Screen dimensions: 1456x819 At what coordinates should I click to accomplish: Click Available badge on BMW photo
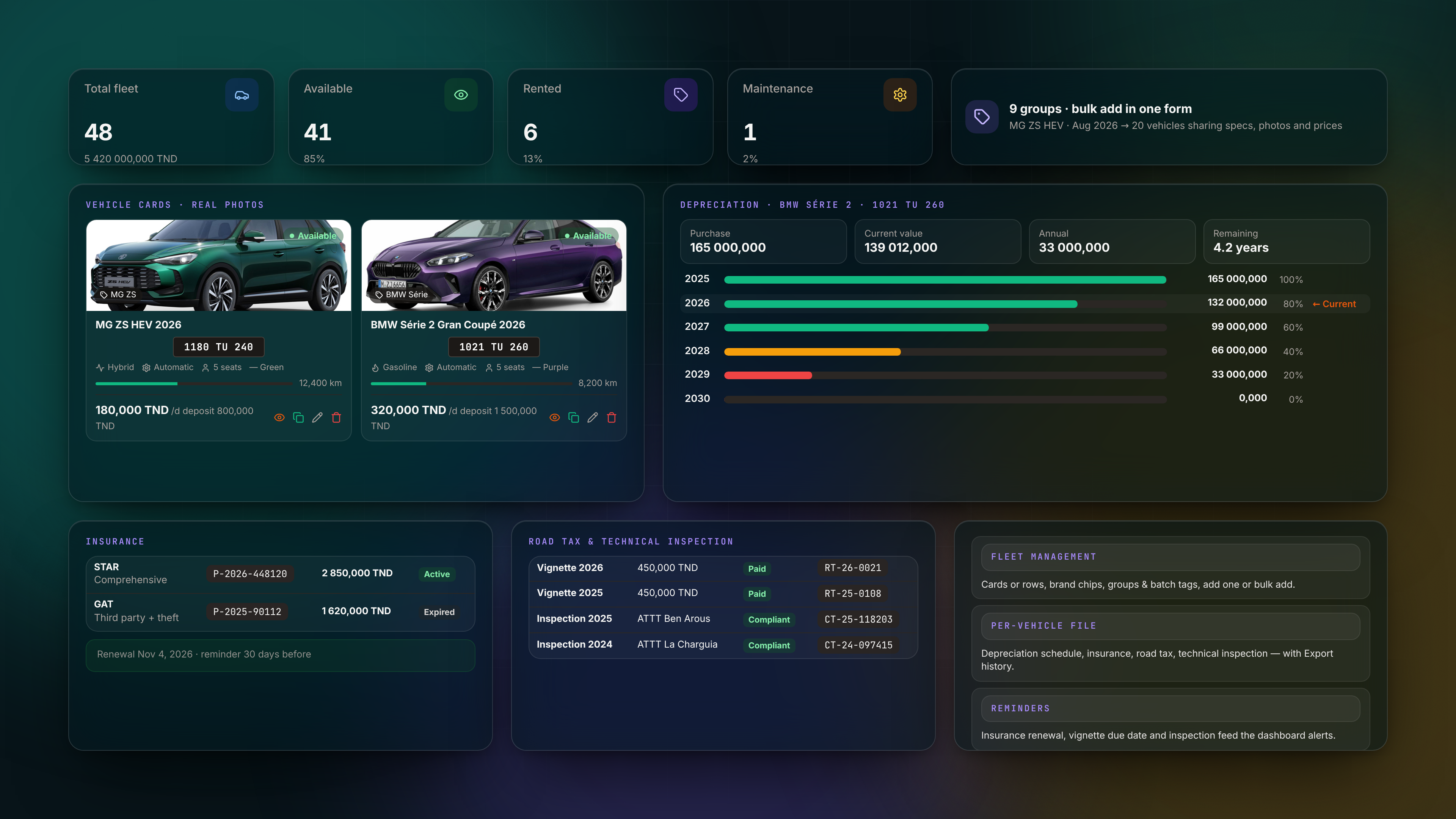click(588, 236)
